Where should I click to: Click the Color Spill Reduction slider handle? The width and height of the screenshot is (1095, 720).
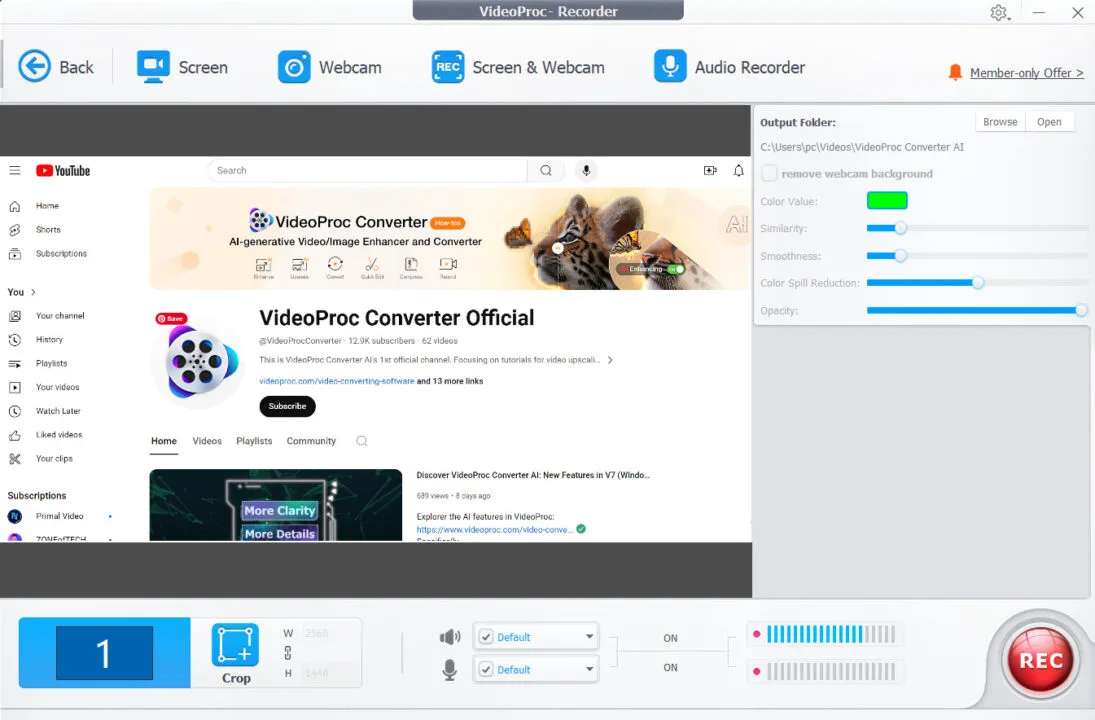978,283
